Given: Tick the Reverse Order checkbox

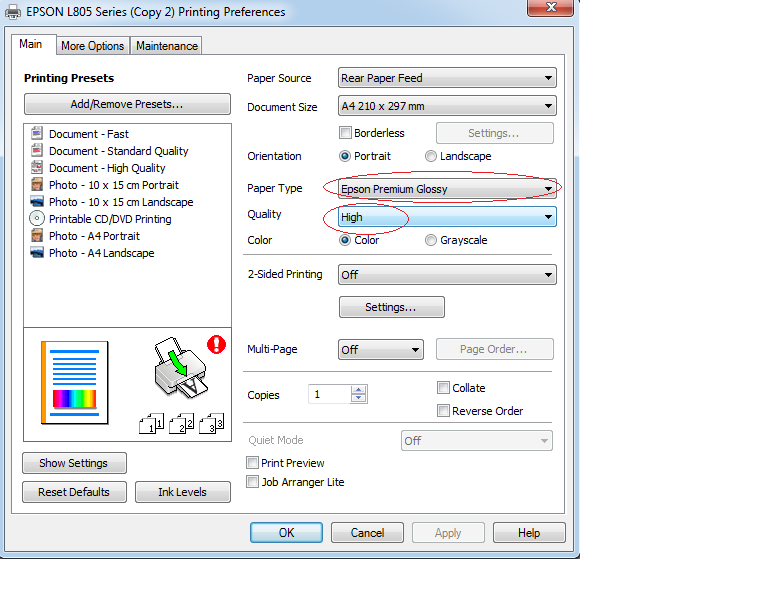Looking at the screenshot, I should (443, 411).
